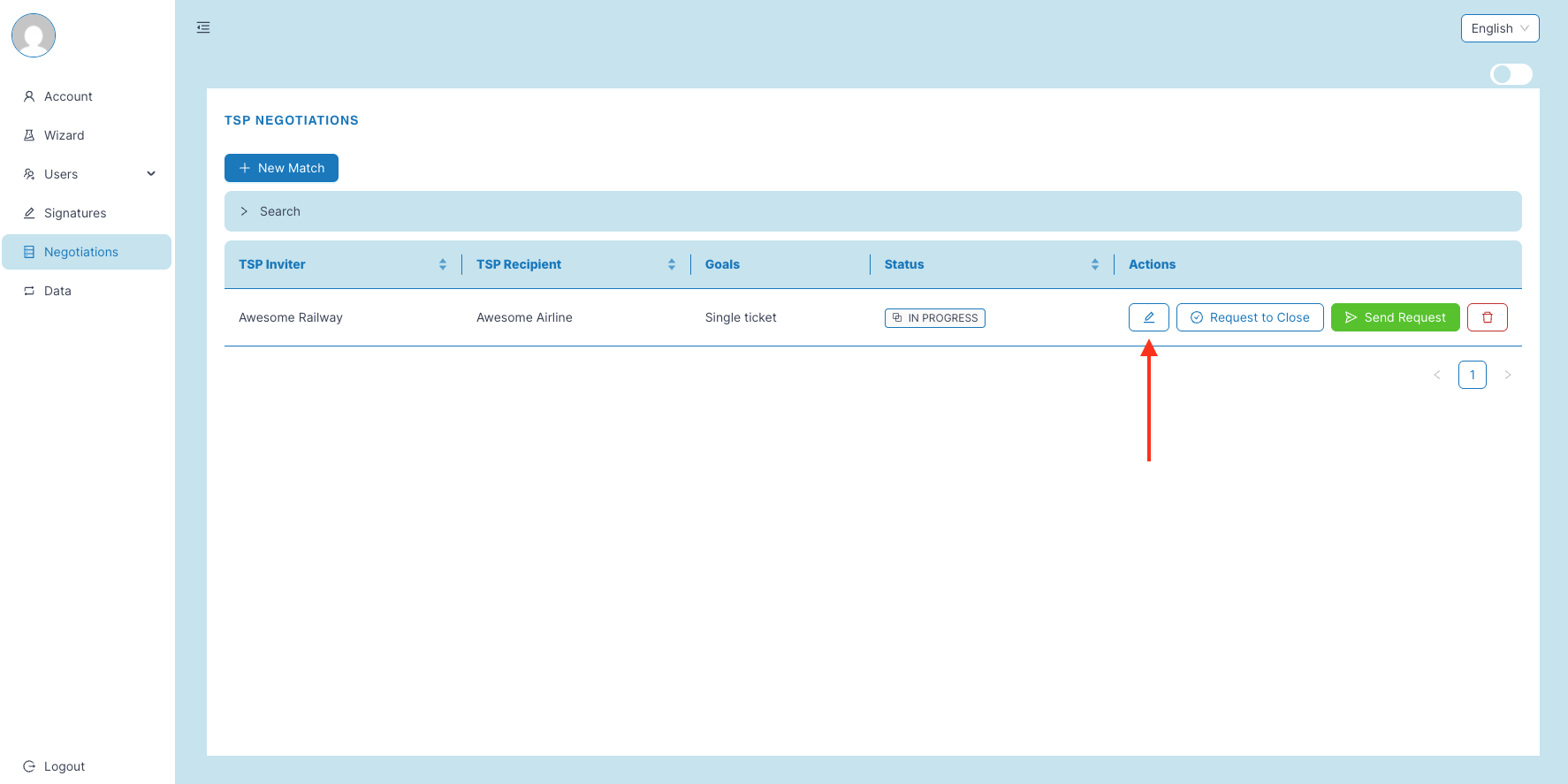
Task: Open Signatures from the sidebar
Action: click(x=75, y=213)
